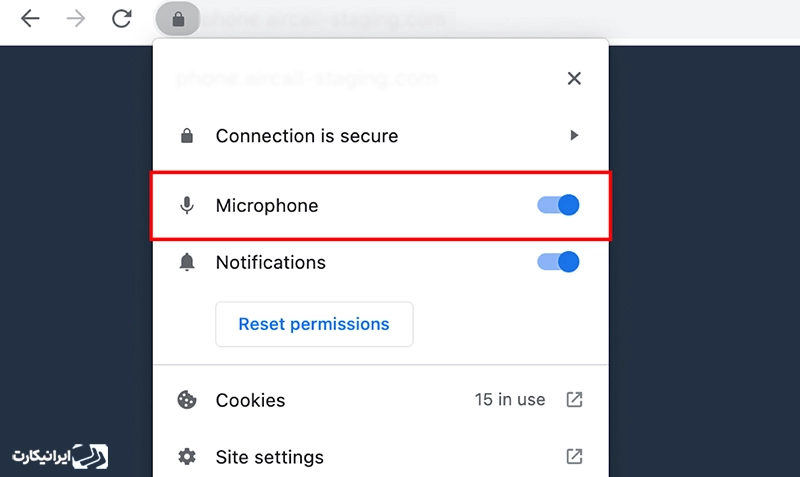Screen dimensions: 800x477
Task: Go back with the browser back arrow
Action: click(30, 19)
